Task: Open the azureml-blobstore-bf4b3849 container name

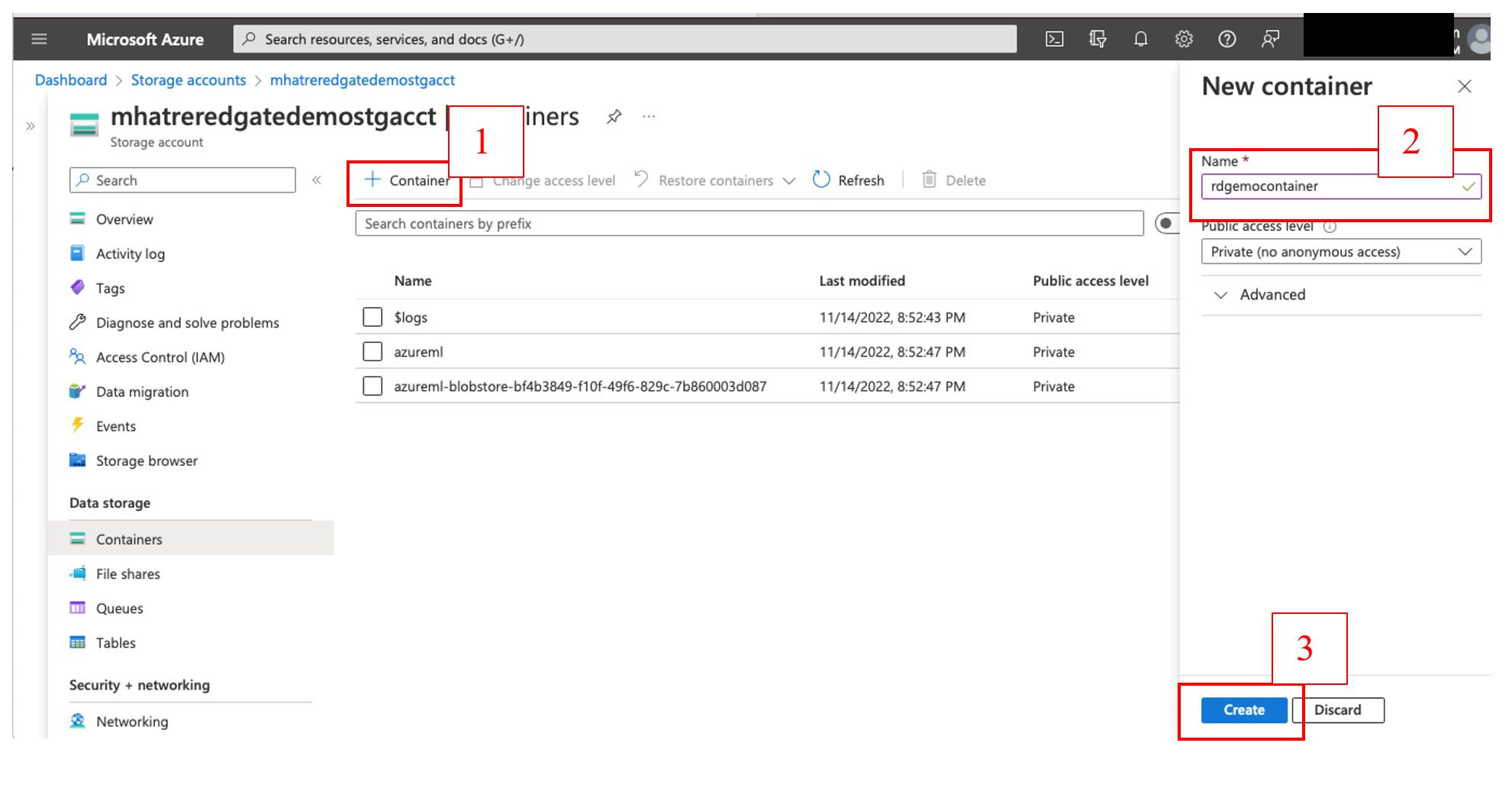Action: (580, 386)
